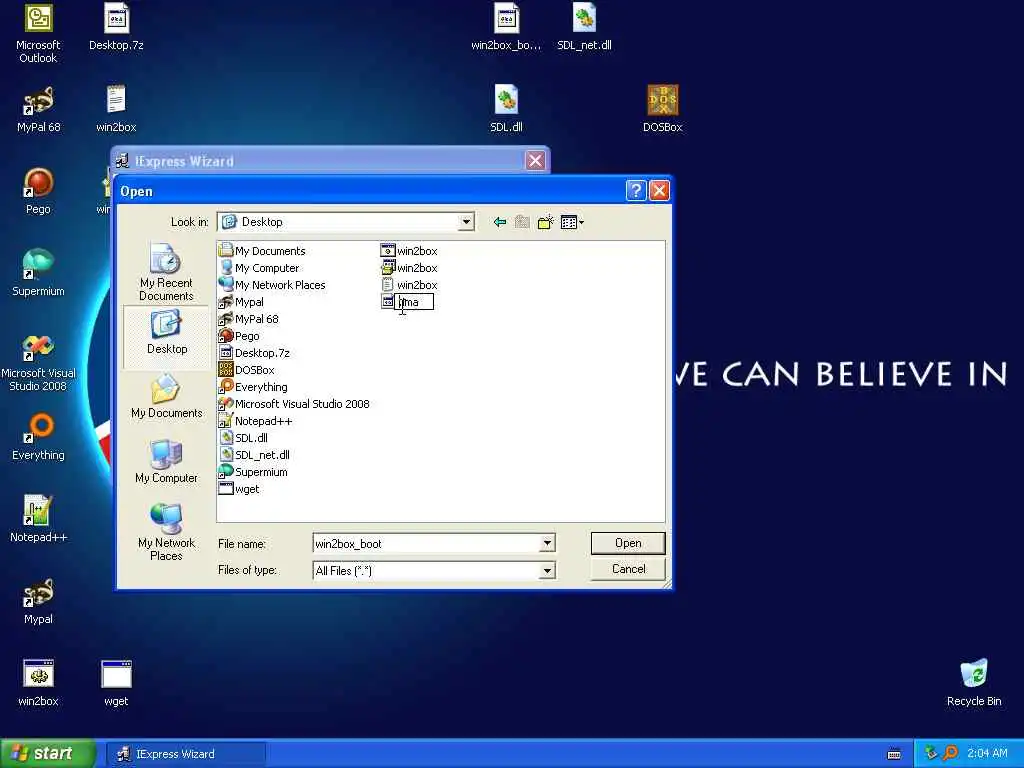Click the win2box_bo... desktop icon

click(x=506, y=27)
